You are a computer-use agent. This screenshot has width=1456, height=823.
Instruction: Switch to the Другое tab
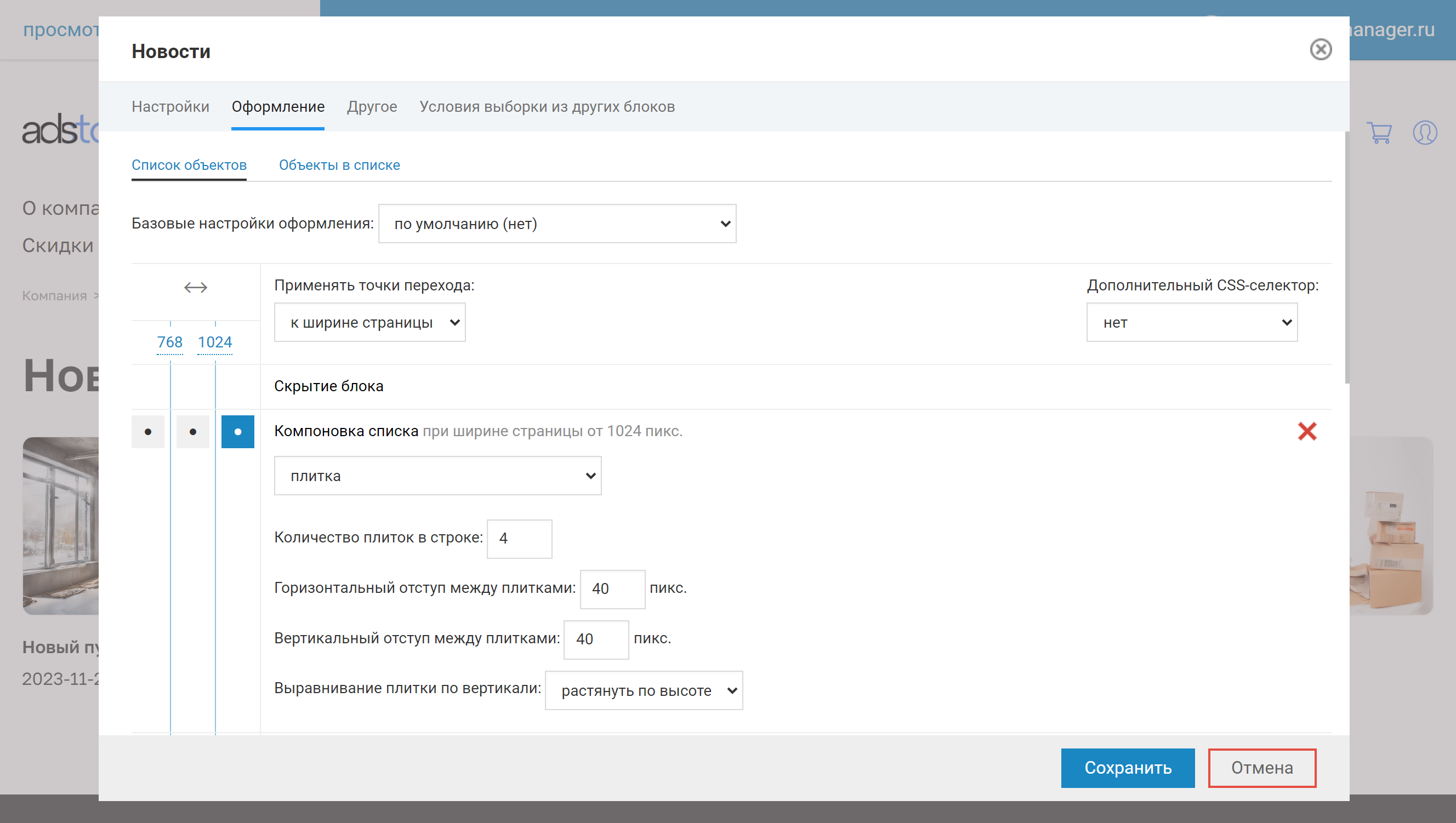(372, 107)
